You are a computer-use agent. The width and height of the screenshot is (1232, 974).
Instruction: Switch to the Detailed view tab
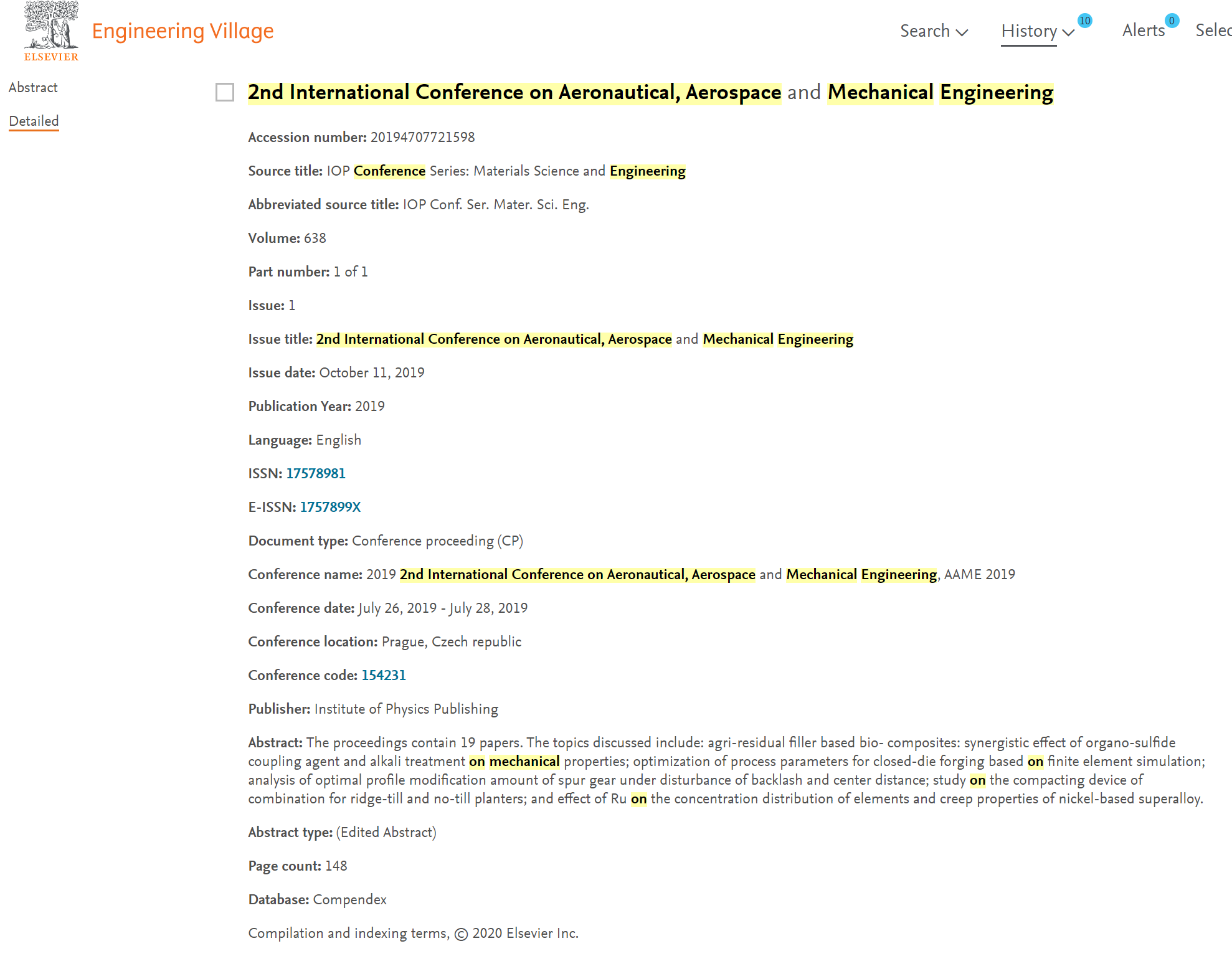pos(34,121)
